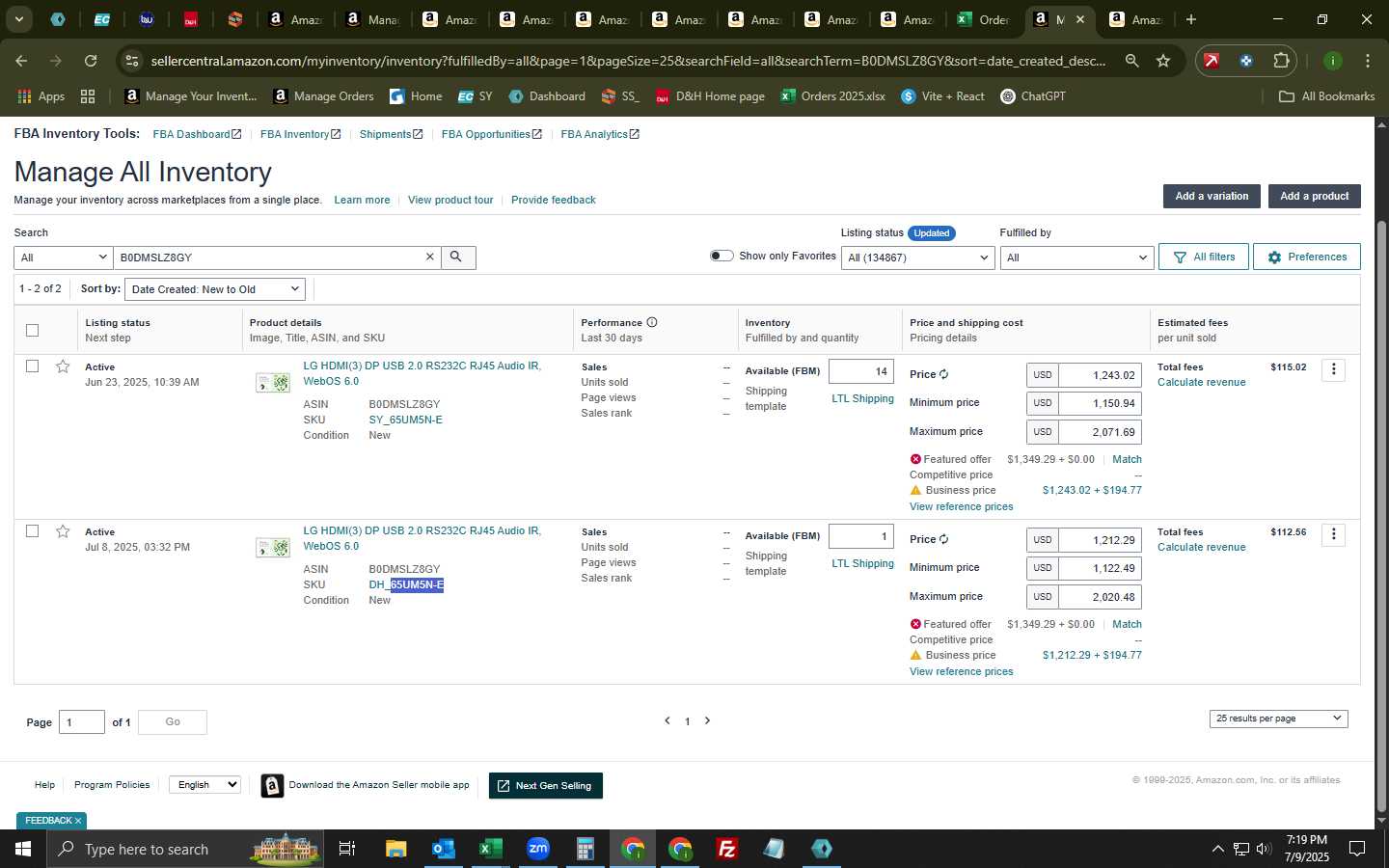Bookmark this page with star icon
Image resolution: width=1389 pixels, height=868 pixels.
[1163, 61]
